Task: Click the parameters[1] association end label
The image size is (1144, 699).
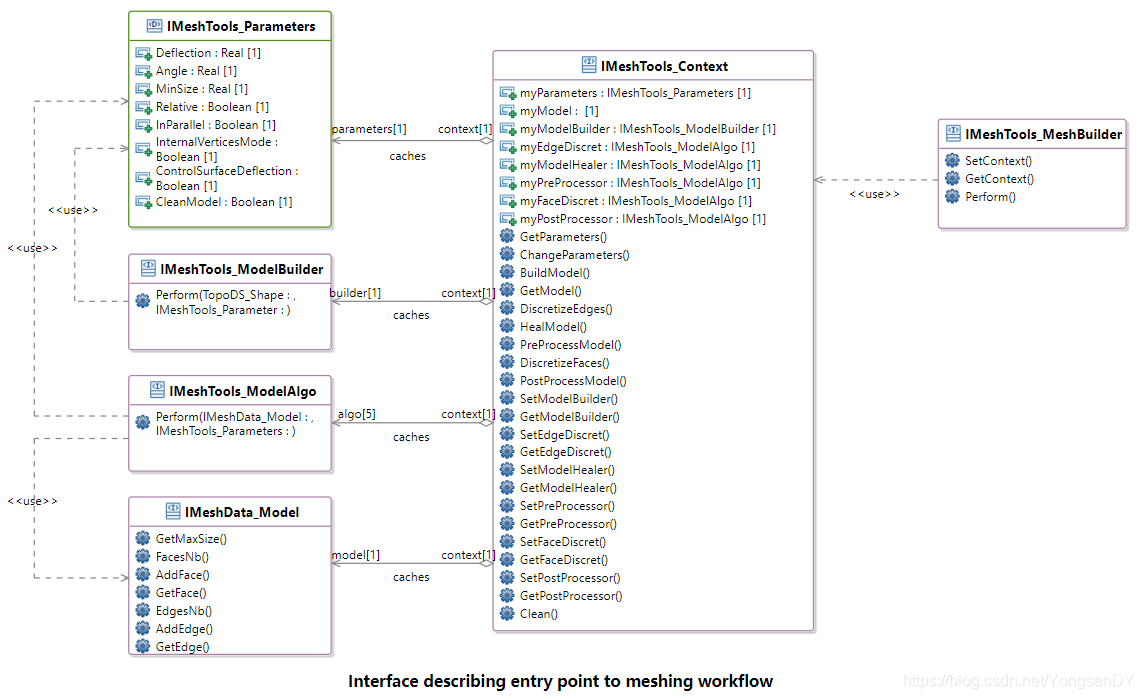Action: pyautogui.click(x=369, y=129)
